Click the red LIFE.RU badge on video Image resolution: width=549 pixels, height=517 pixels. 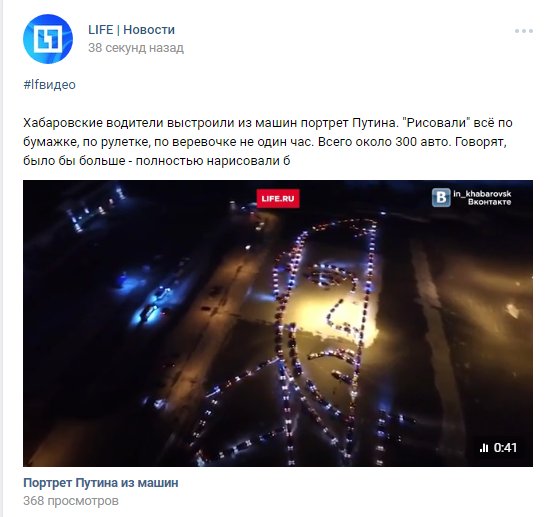pyautogui.click(x=278, y=198)
